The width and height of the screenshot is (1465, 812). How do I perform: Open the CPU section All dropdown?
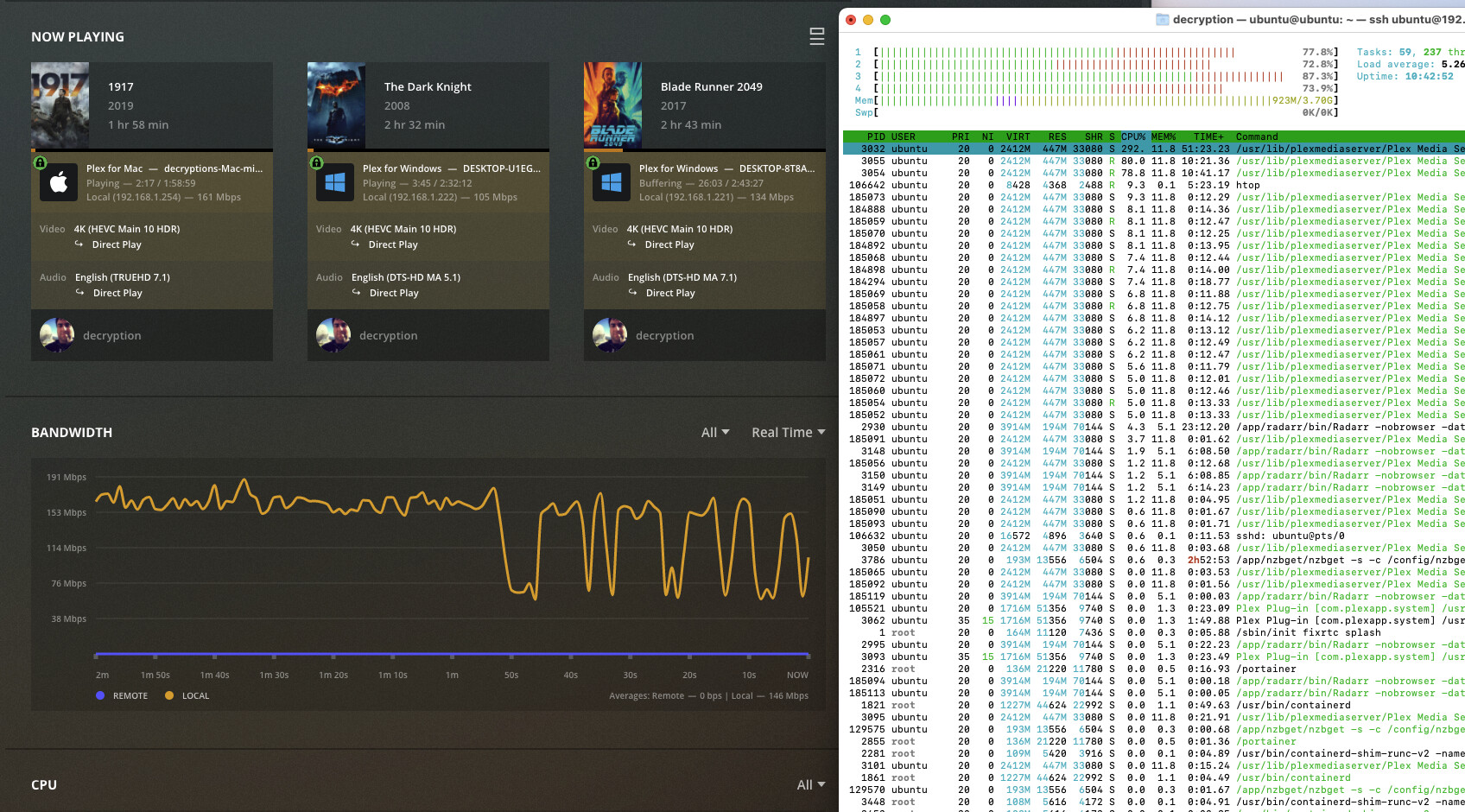811,784
